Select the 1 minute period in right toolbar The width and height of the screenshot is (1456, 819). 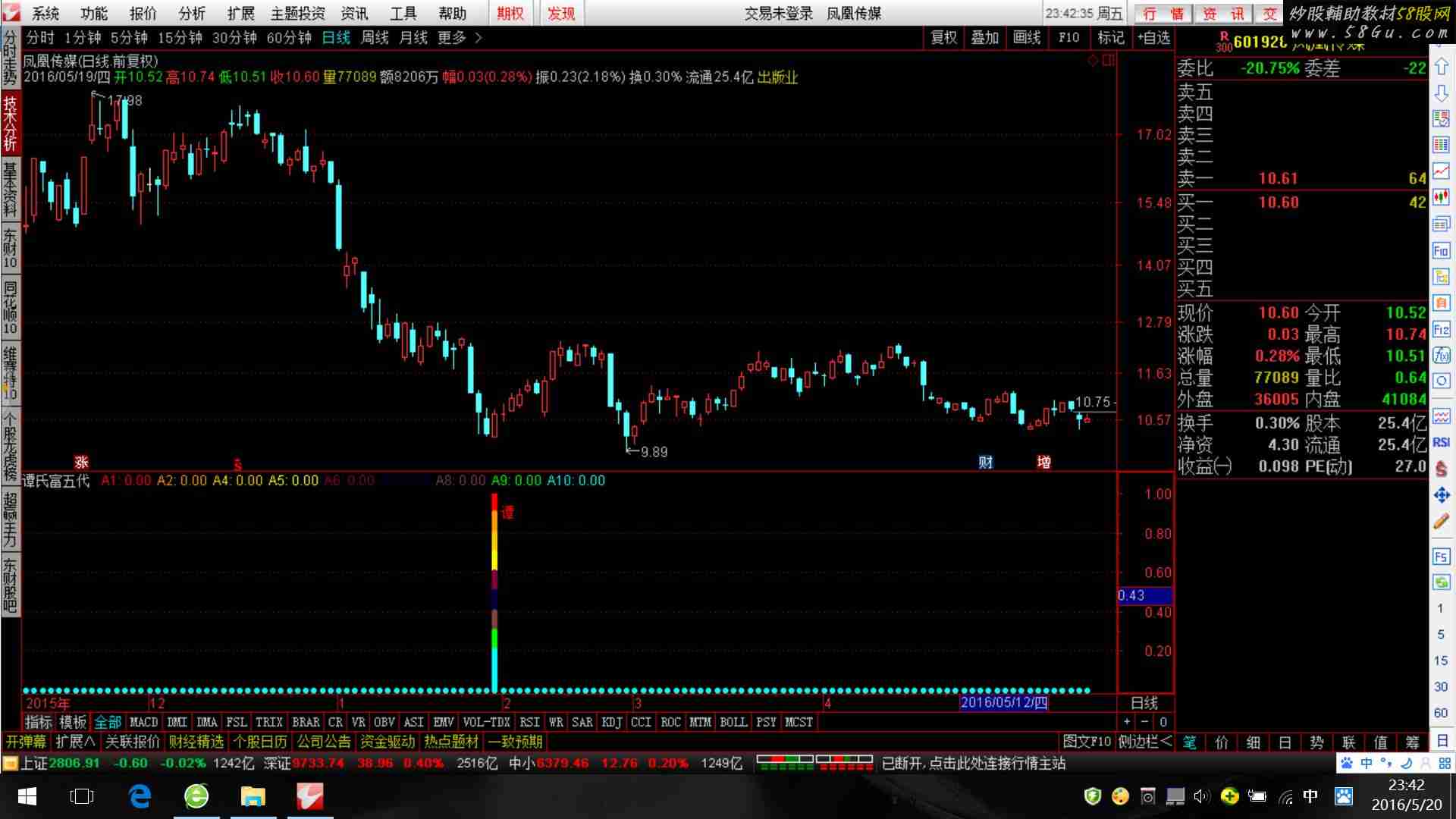(x=1440, y=608)
